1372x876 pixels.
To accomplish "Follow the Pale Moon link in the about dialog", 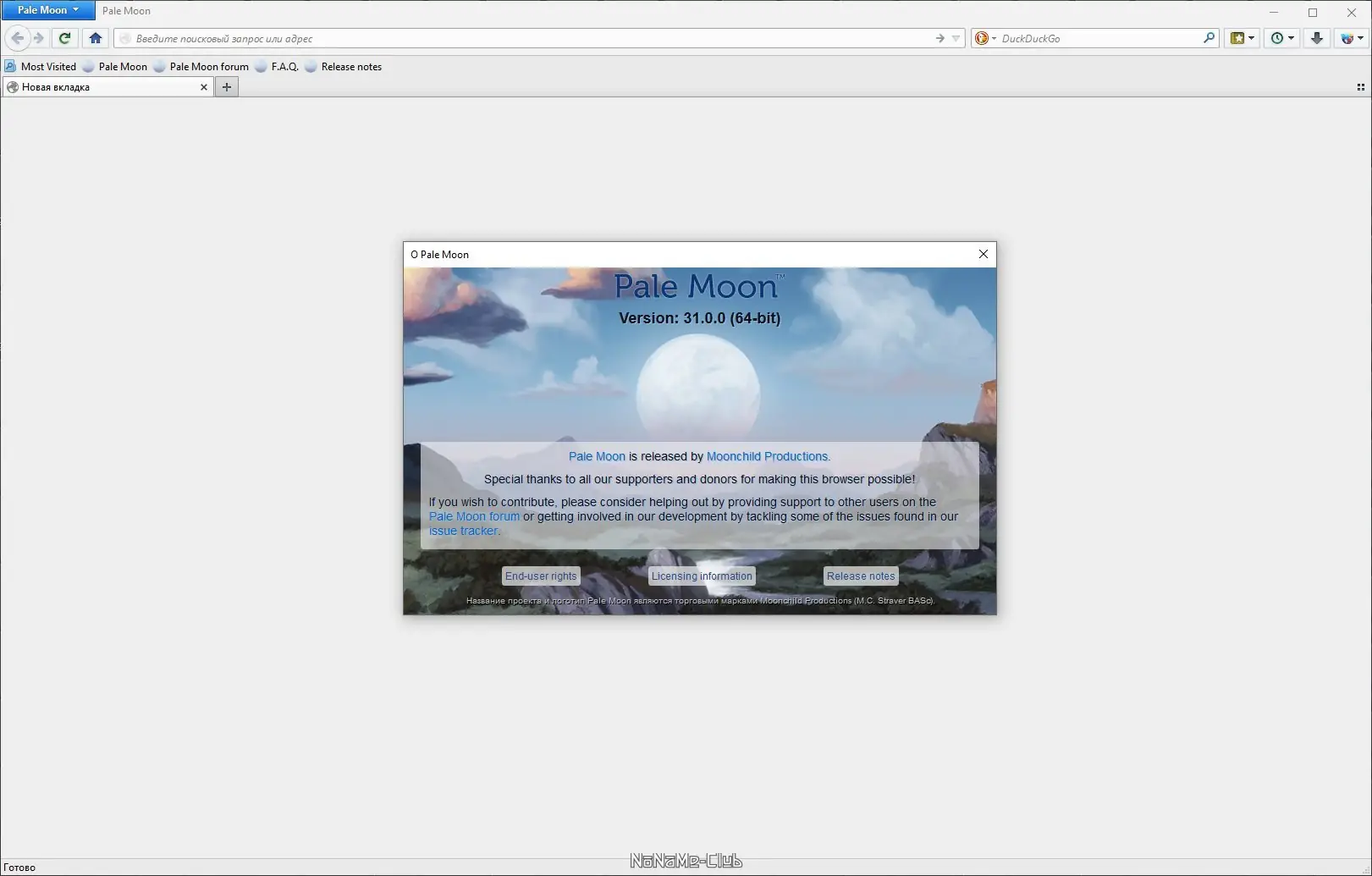I will (597, 456).
